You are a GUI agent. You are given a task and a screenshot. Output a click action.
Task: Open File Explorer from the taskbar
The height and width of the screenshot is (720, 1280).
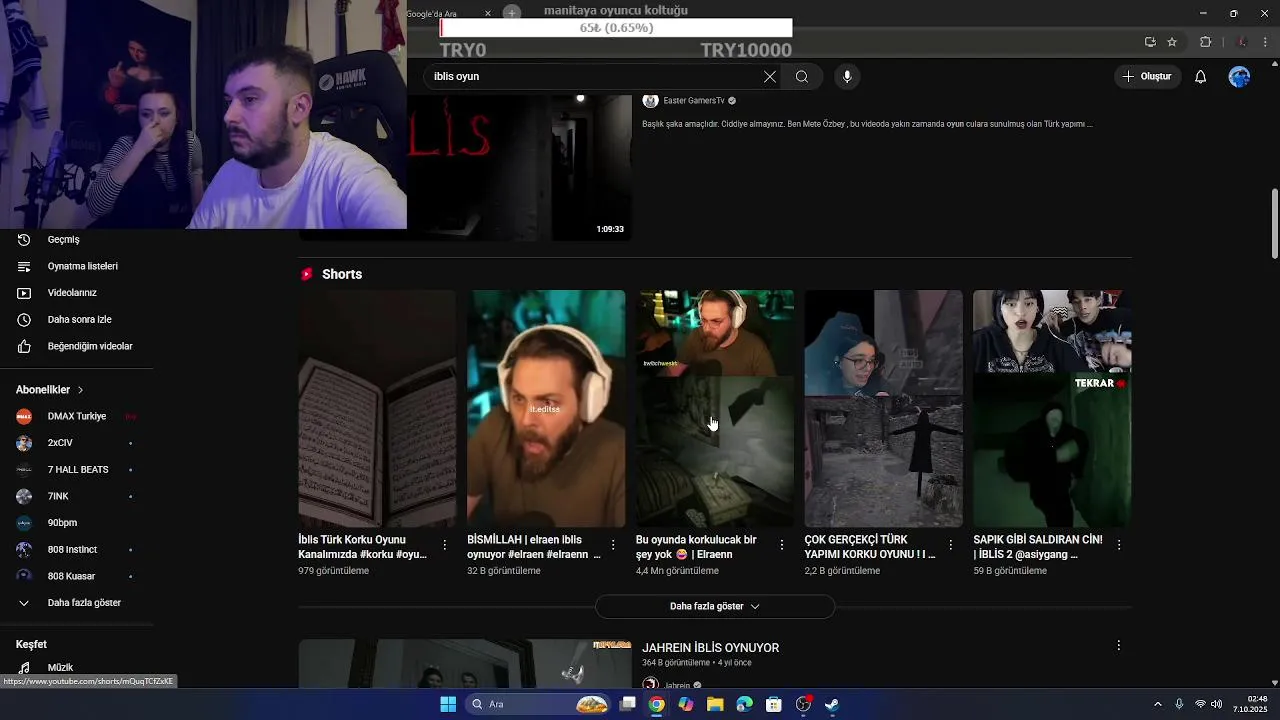pyautogui.click(x=715, y=704)
